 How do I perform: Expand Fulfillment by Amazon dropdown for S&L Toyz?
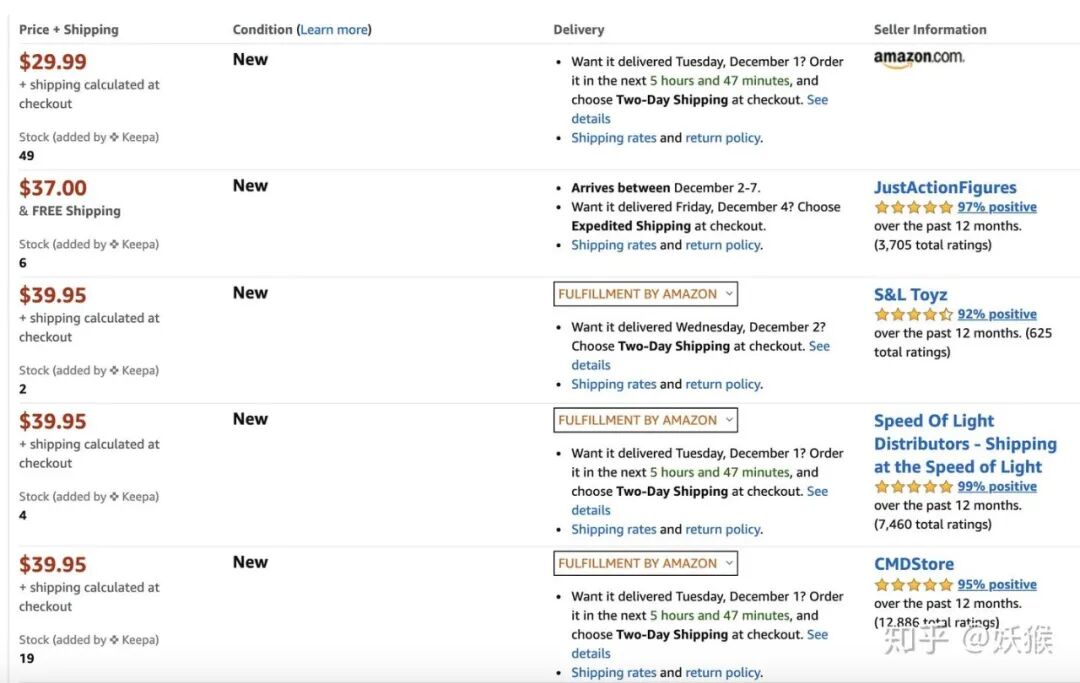[x=645, y=294]
